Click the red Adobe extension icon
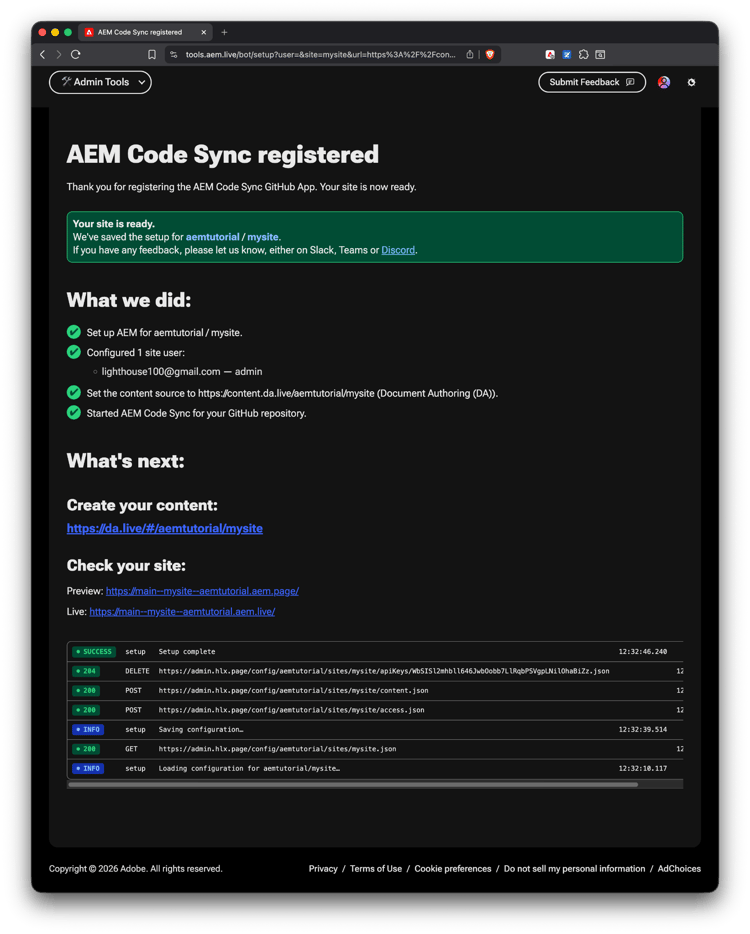This screenshot has width=750, height=934. point(550,55)
